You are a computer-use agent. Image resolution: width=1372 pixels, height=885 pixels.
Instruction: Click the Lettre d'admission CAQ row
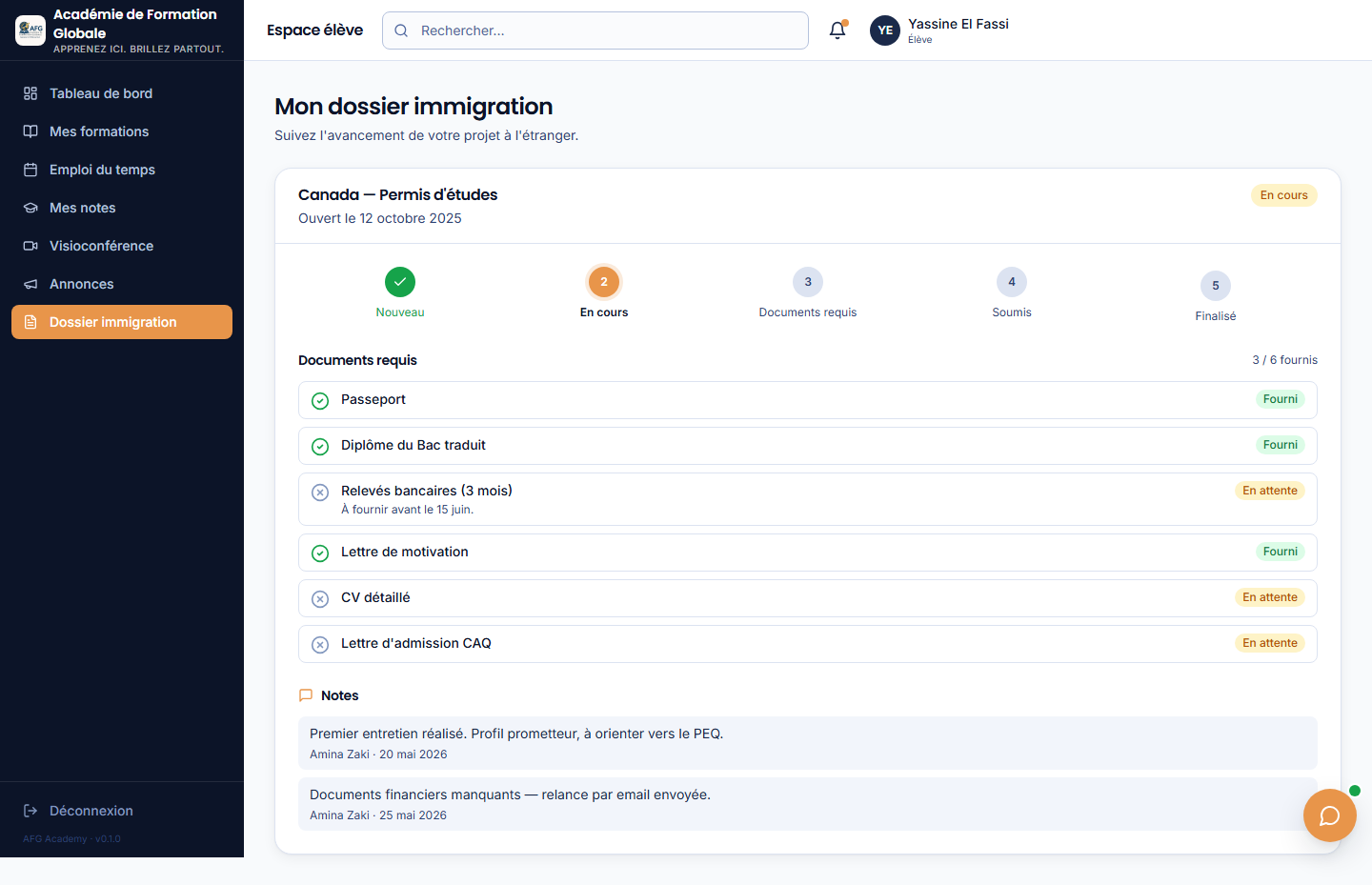(808, 644)
